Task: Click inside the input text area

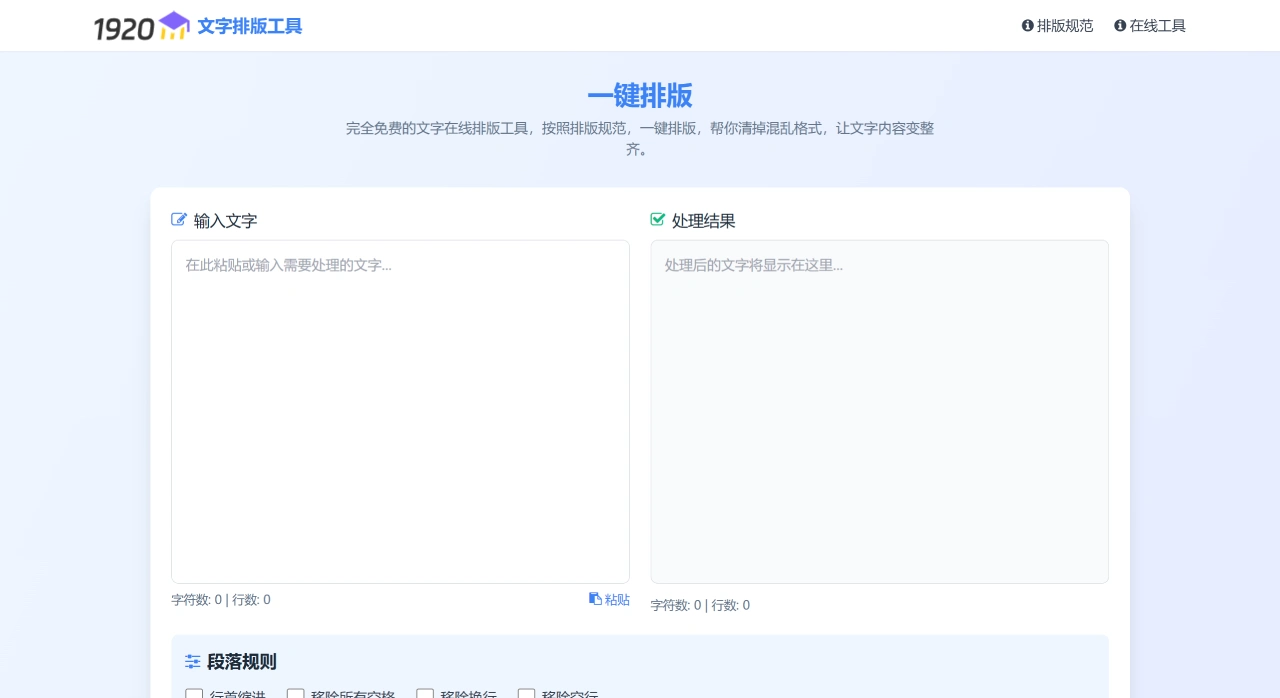Action: (x=400, y=410)
